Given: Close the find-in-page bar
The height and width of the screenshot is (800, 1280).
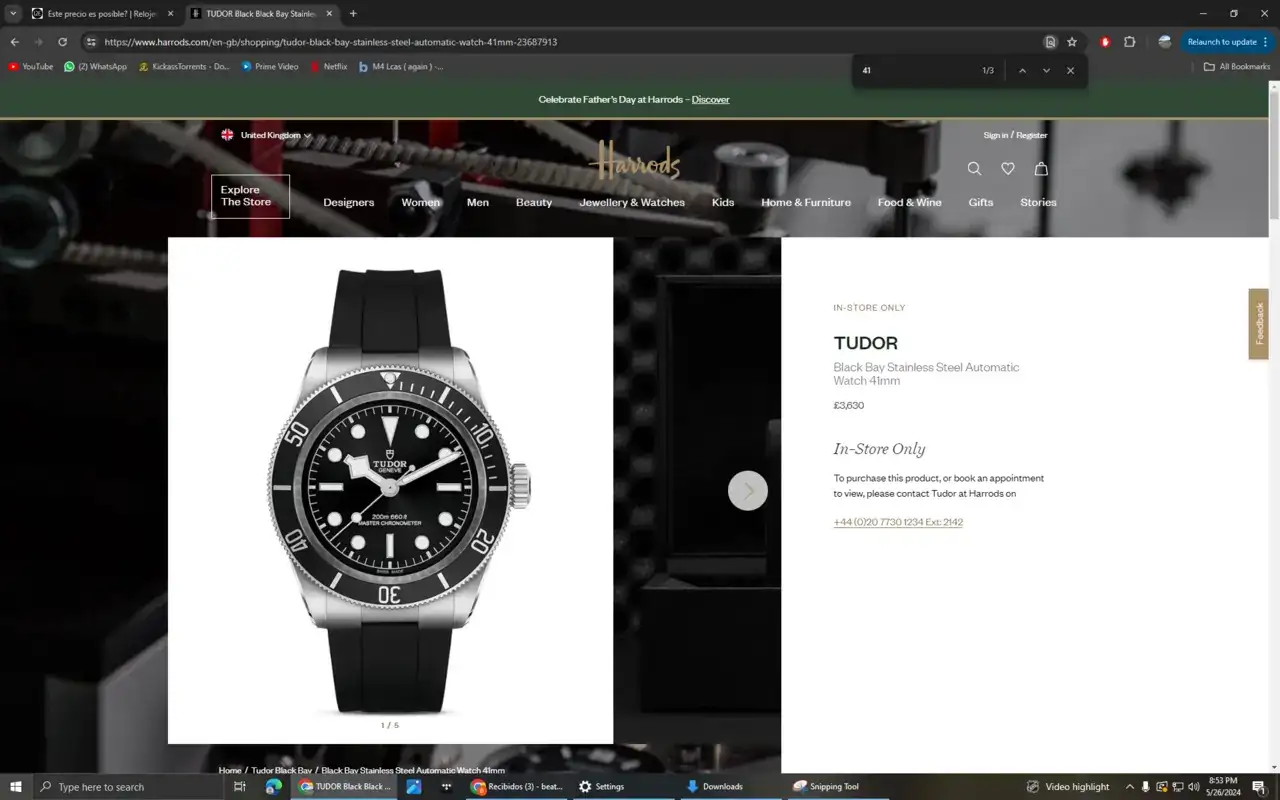Looking at the screenshot, I should (x=1070, y=71).
